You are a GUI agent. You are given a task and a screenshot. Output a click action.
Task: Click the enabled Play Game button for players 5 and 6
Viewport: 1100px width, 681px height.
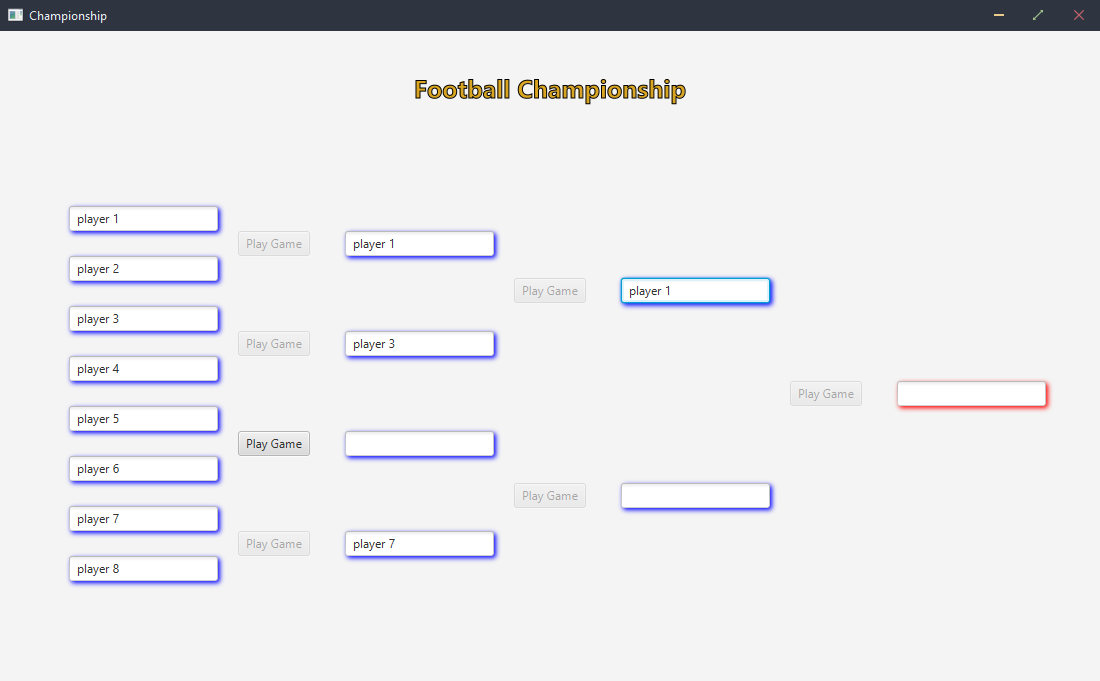274,444
